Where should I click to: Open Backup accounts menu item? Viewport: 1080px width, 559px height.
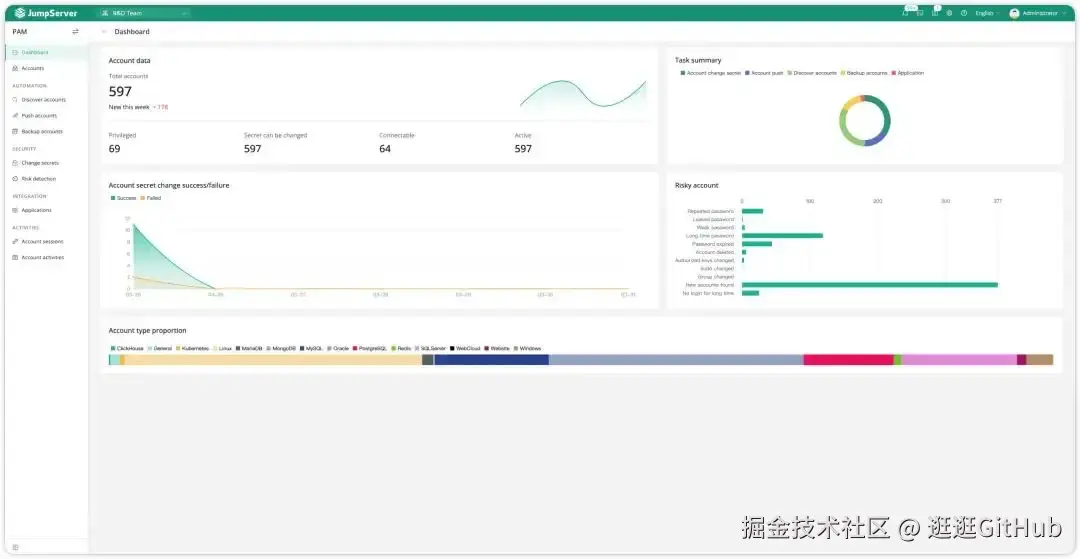click(x=46, y=131)
